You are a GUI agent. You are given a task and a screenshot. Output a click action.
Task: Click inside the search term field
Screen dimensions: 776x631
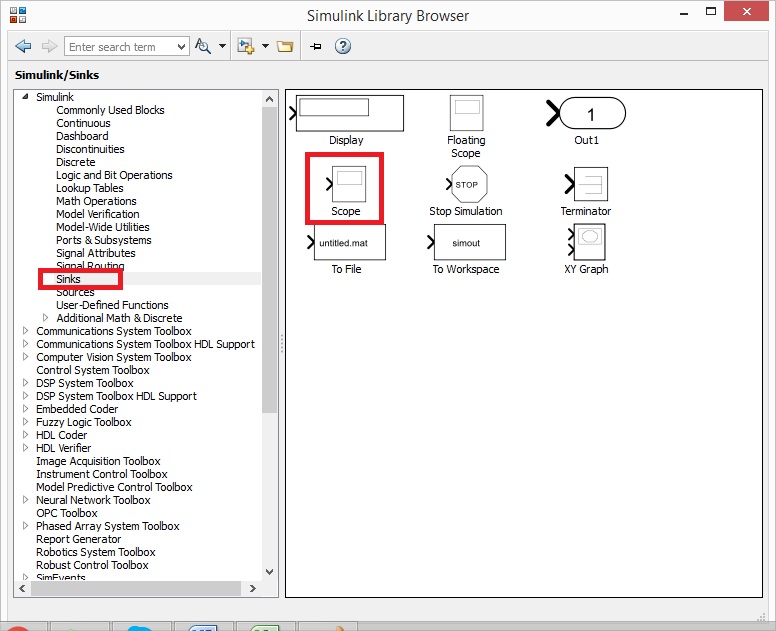tap(119, 47)
